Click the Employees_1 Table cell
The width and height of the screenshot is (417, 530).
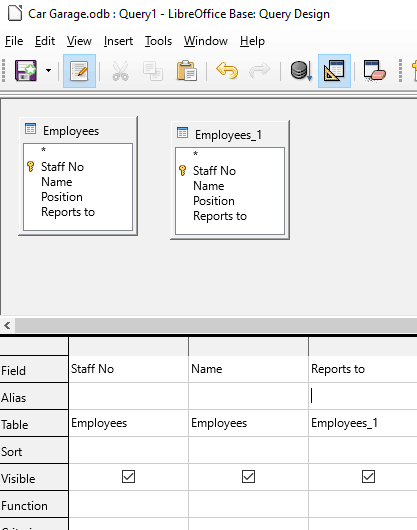[x=363, y=423]
